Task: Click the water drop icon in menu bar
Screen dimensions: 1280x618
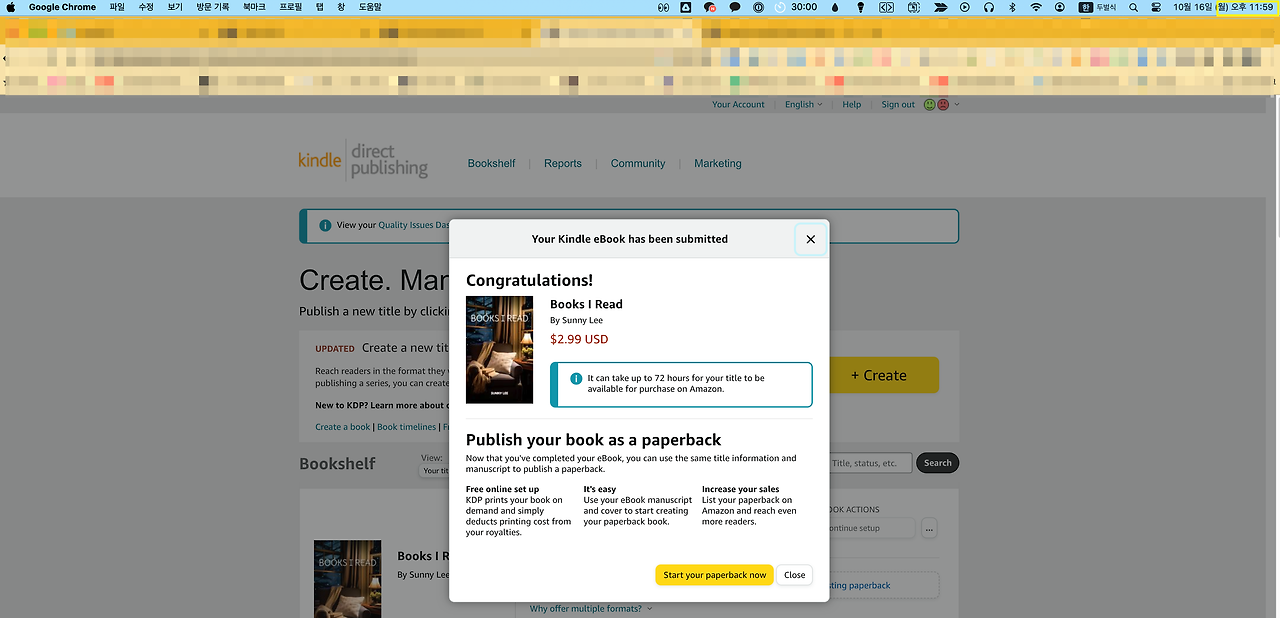Action: point(836,7)
